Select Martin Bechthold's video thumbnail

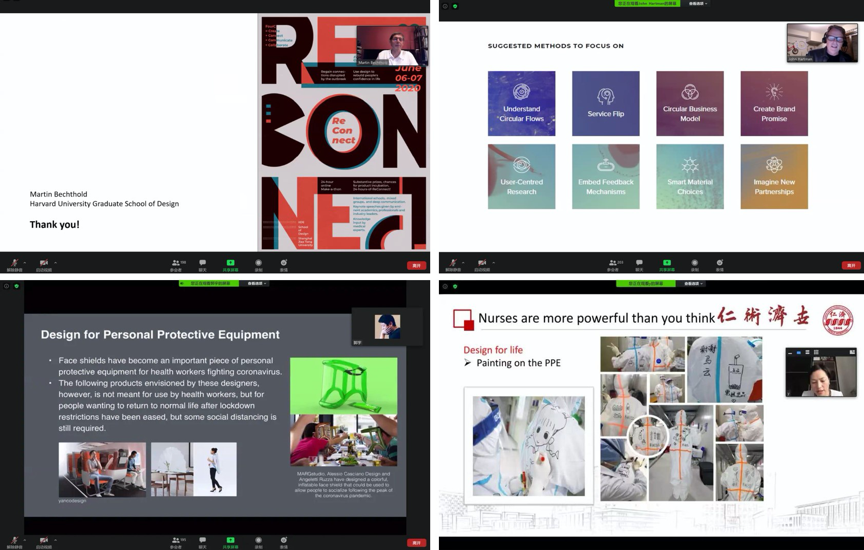[x=392, y=46]
